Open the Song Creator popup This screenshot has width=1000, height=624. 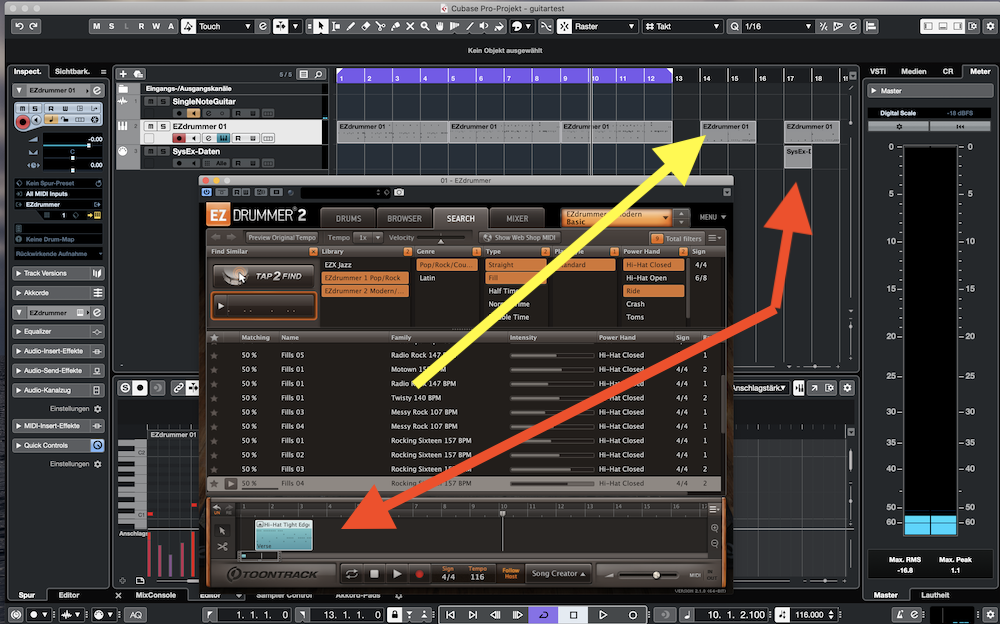pos(559,574)
